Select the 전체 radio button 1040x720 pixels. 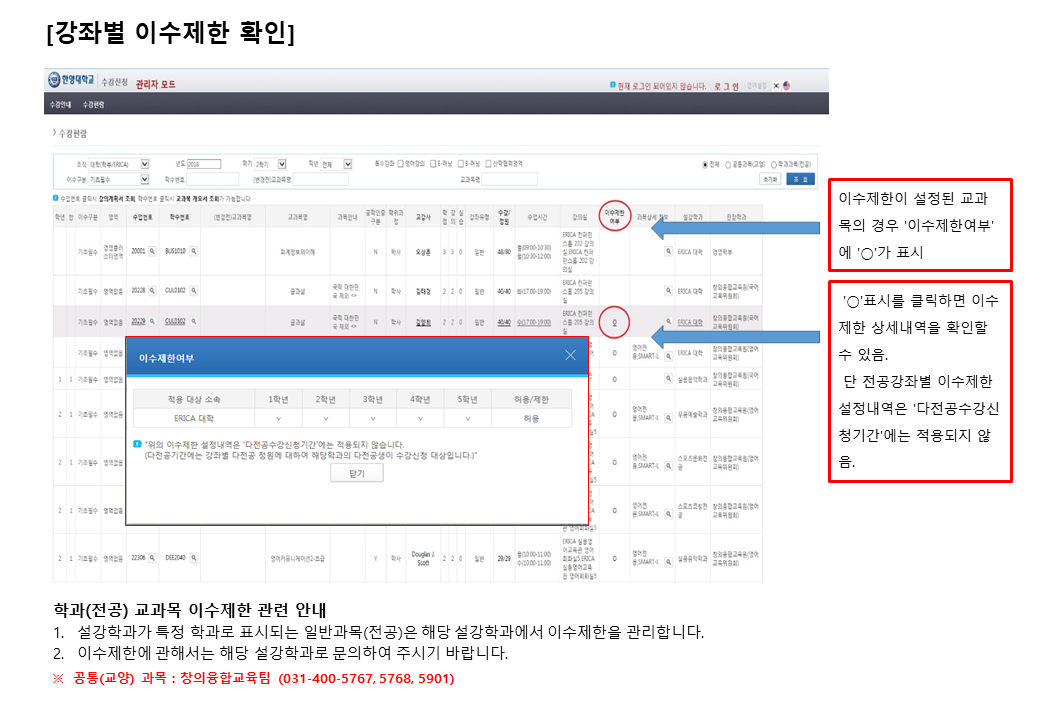pyautogui.click(x=705, y=164)
